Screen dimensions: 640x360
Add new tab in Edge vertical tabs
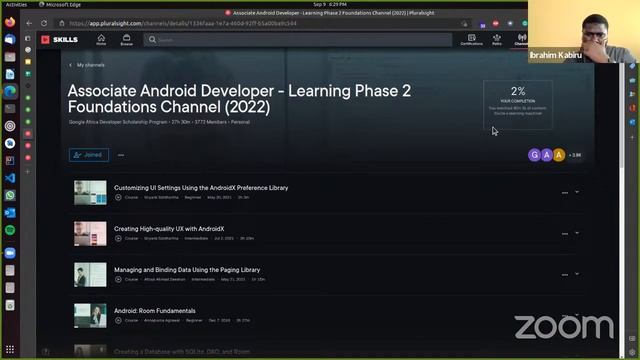click(28, 172)
